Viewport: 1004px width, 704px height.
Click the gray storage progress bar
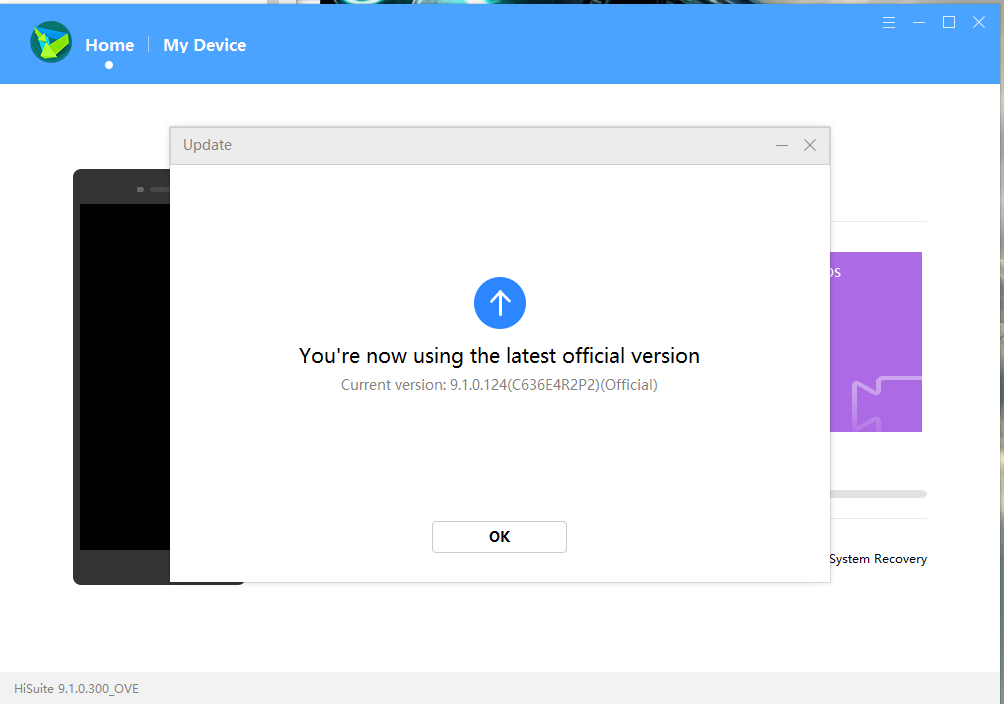(878, 494)
